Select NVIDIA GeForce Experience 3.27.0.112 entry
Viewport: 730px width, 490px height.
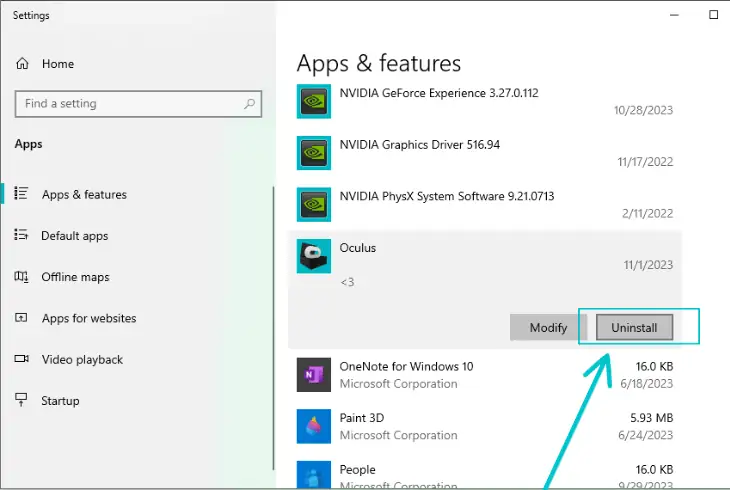[485, 102]
